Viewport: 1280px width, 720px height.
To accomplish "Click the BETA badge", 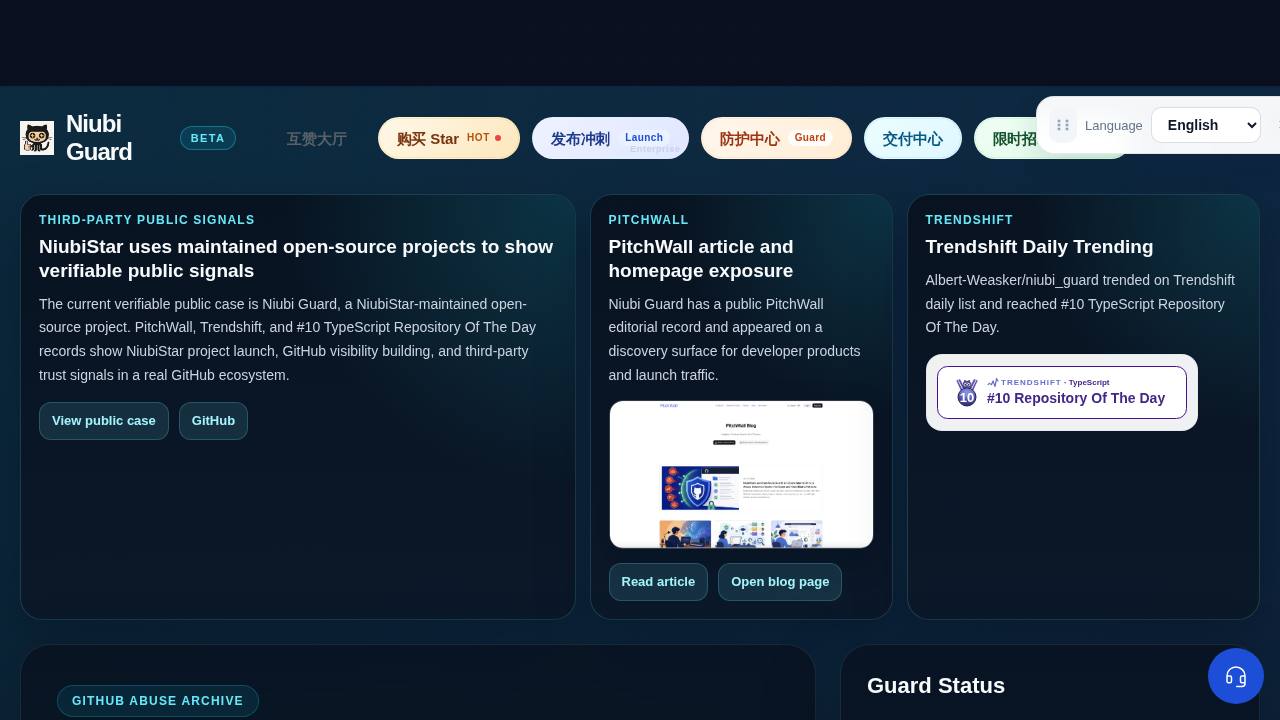I will (208, 138).
